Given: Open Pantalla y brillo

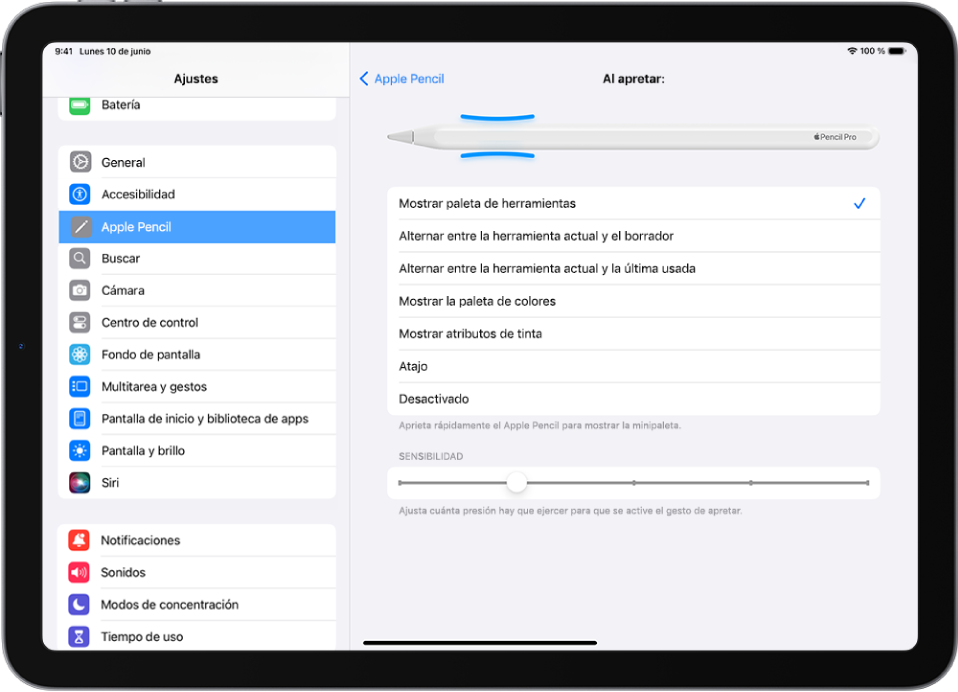Looking at the screenshot, I should coord(197,451).
